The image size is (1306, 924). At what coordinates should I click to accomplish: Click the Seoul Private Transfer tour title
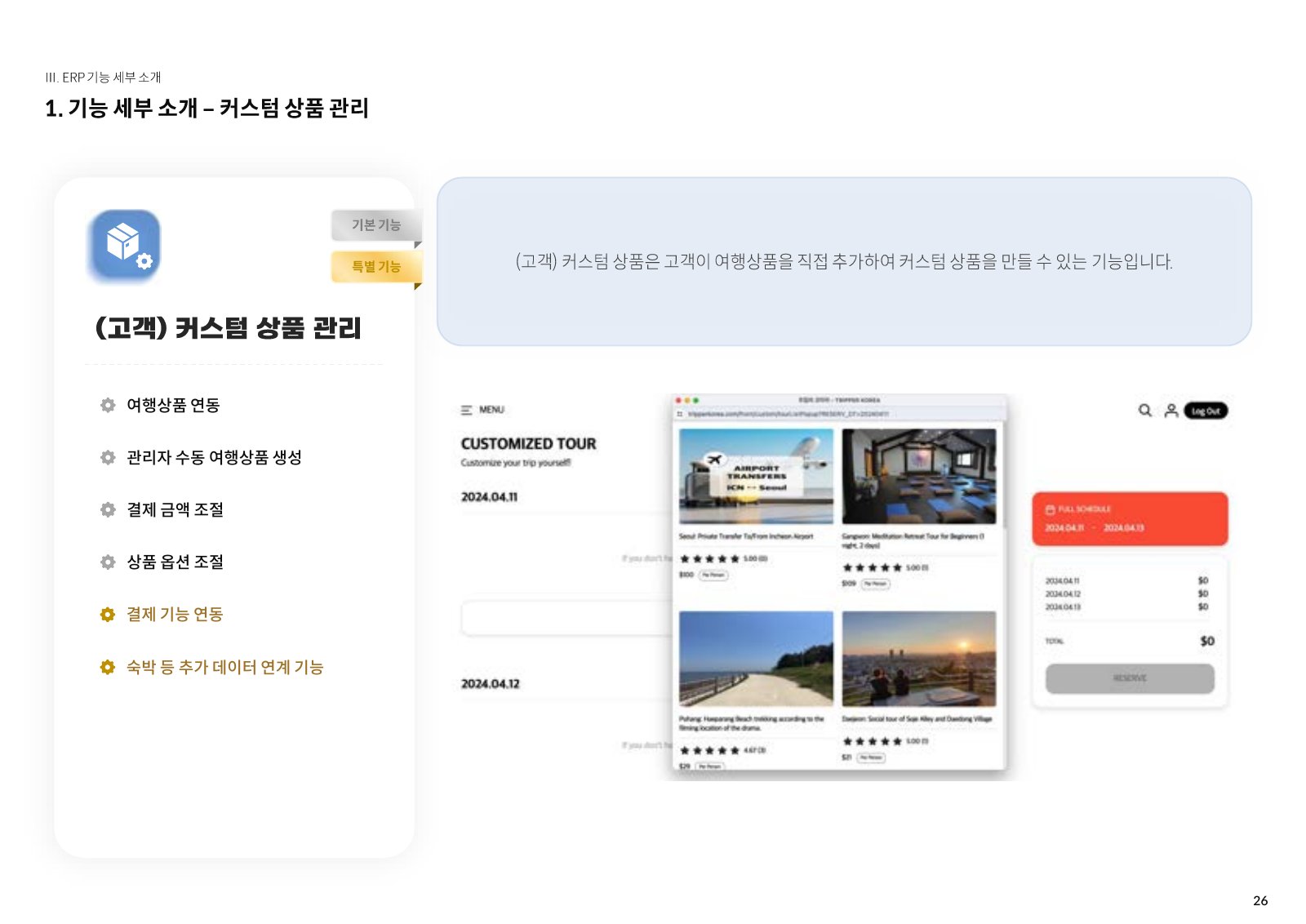coord(746,536)
